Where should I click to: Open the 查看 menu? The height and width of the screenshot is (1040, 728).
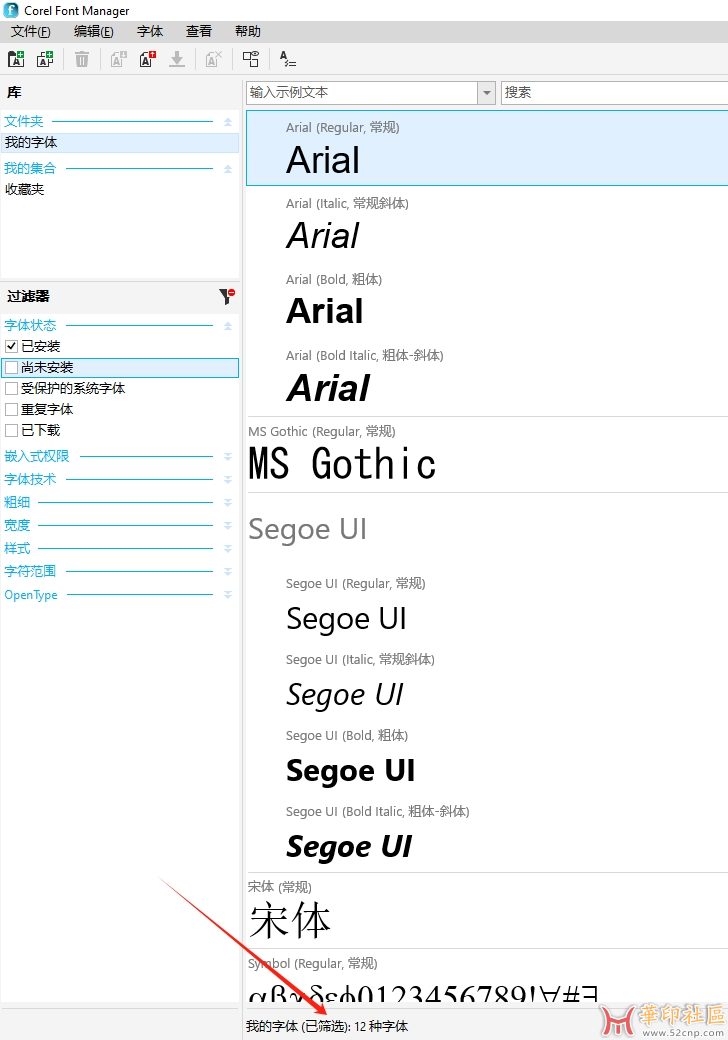(199, 32)
